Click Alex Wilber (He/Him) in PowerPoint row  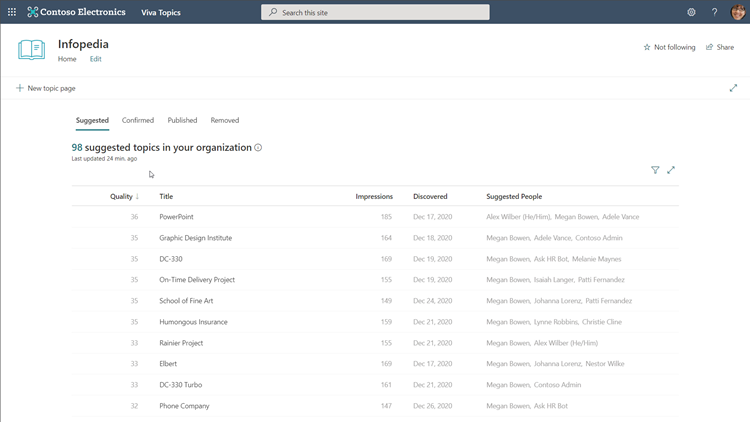[x=518, y=217]
